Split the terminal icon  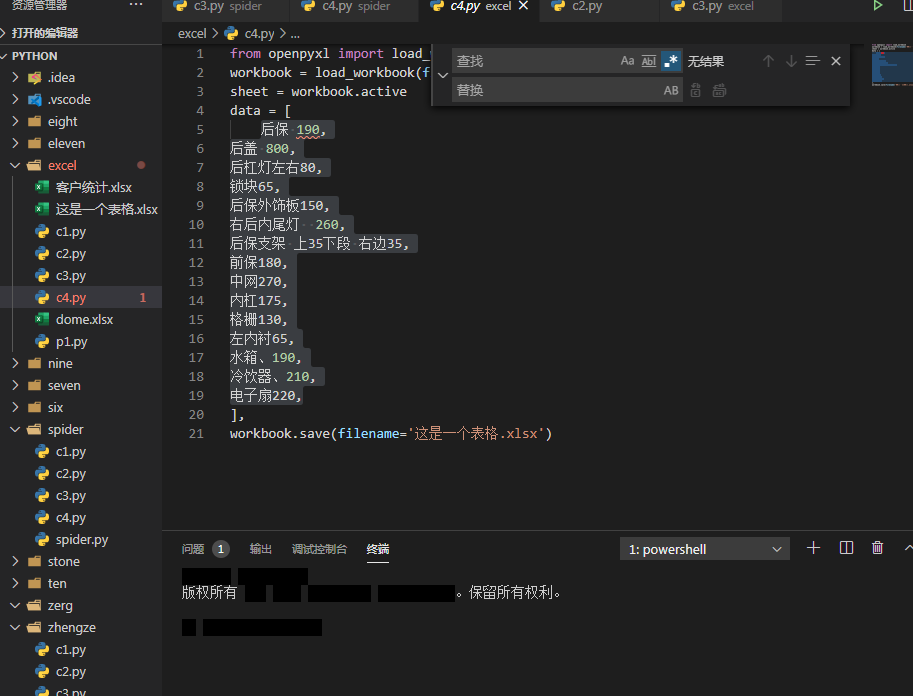(846, 548)
